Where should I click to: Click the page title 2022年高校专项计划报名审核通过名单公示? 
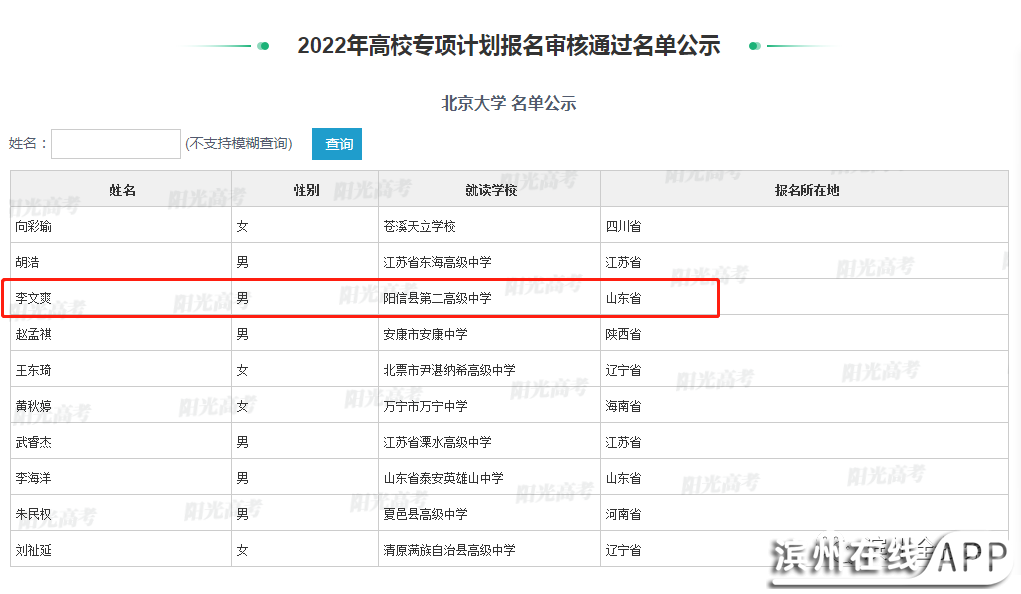pyautogui.click(x=509, y=45)
